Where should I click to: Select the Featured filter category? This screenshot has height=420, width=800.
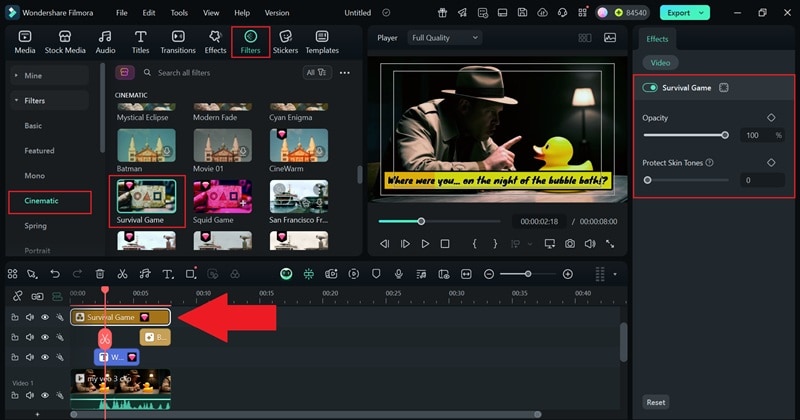(x=39, y=151)
